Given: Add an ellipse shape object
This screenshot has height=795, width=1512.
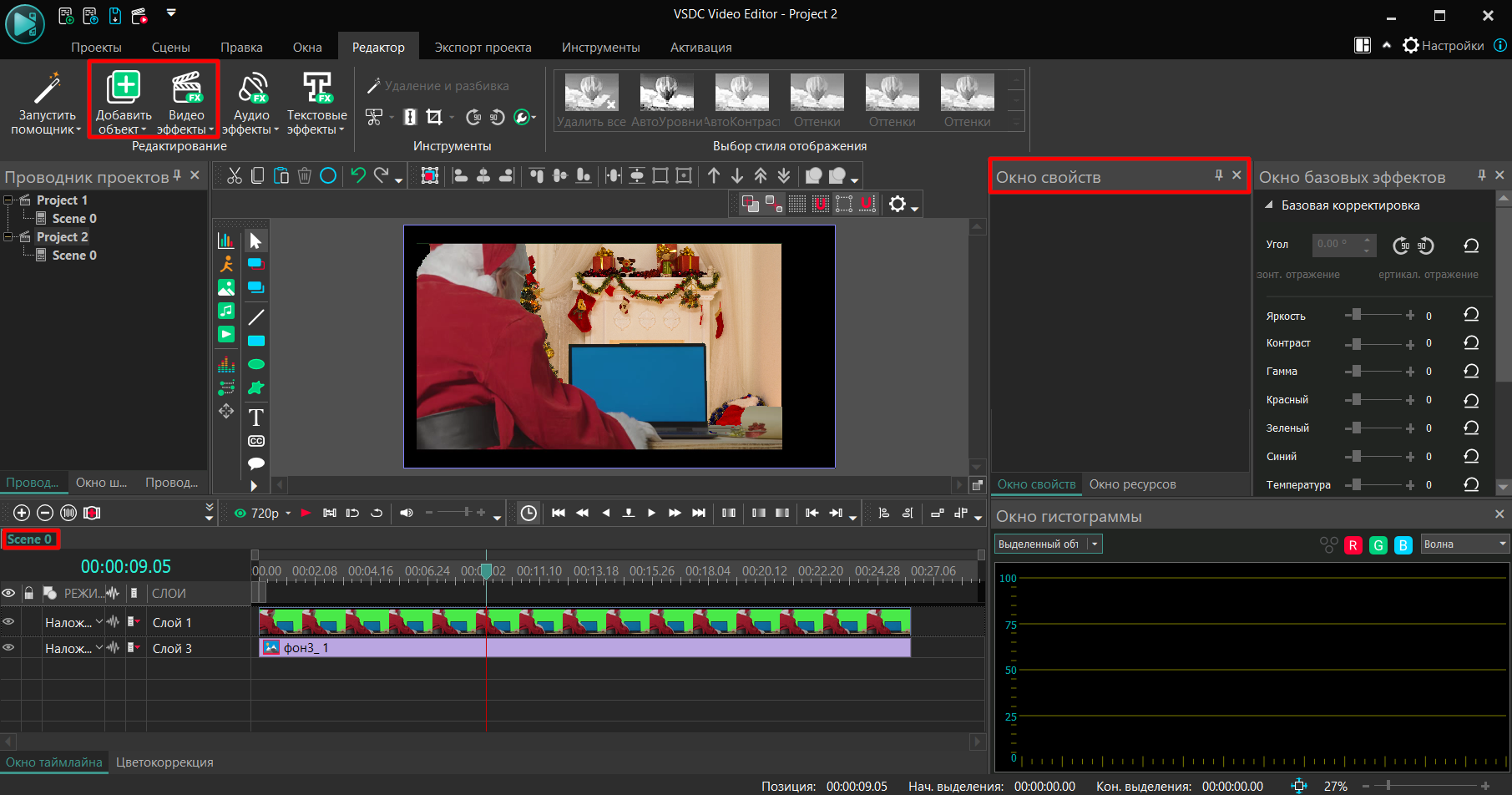Looking at the screenshot, I should tap(255, 364).
